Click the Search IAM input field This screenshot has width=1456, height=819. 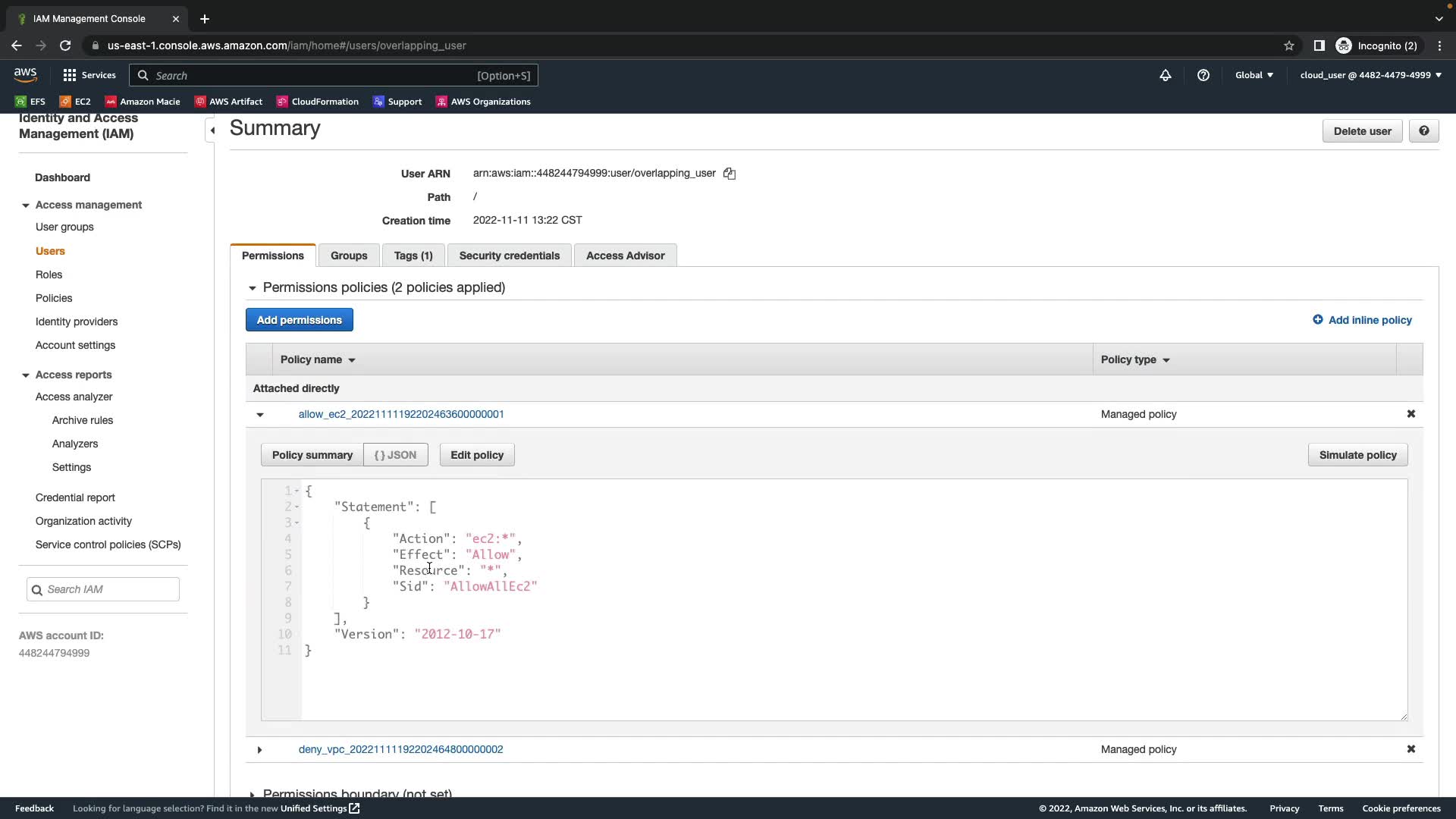[x=110, y=589]
